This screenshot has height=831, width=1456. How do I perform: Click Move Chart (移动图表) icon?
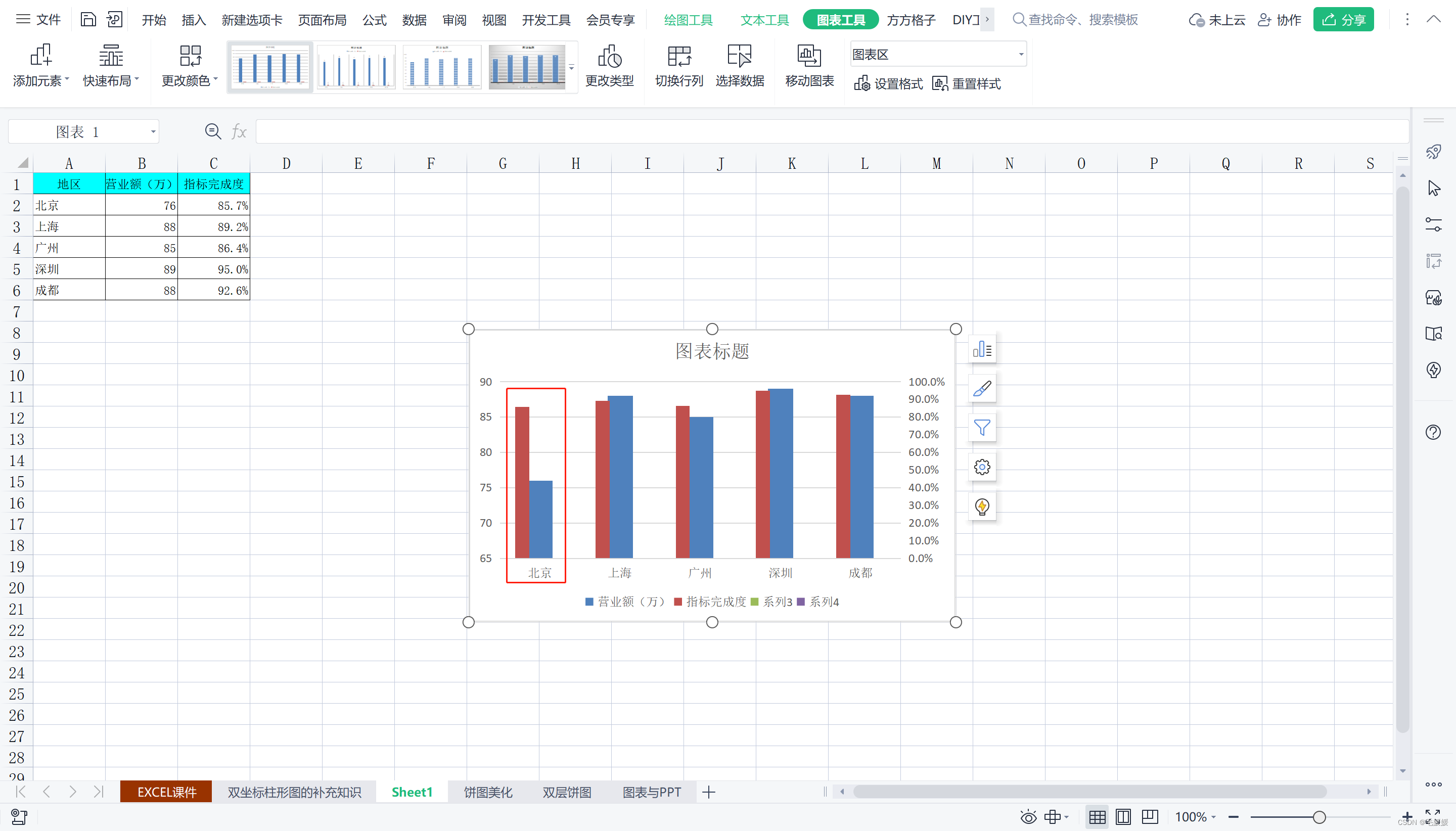tap(809, 57)
